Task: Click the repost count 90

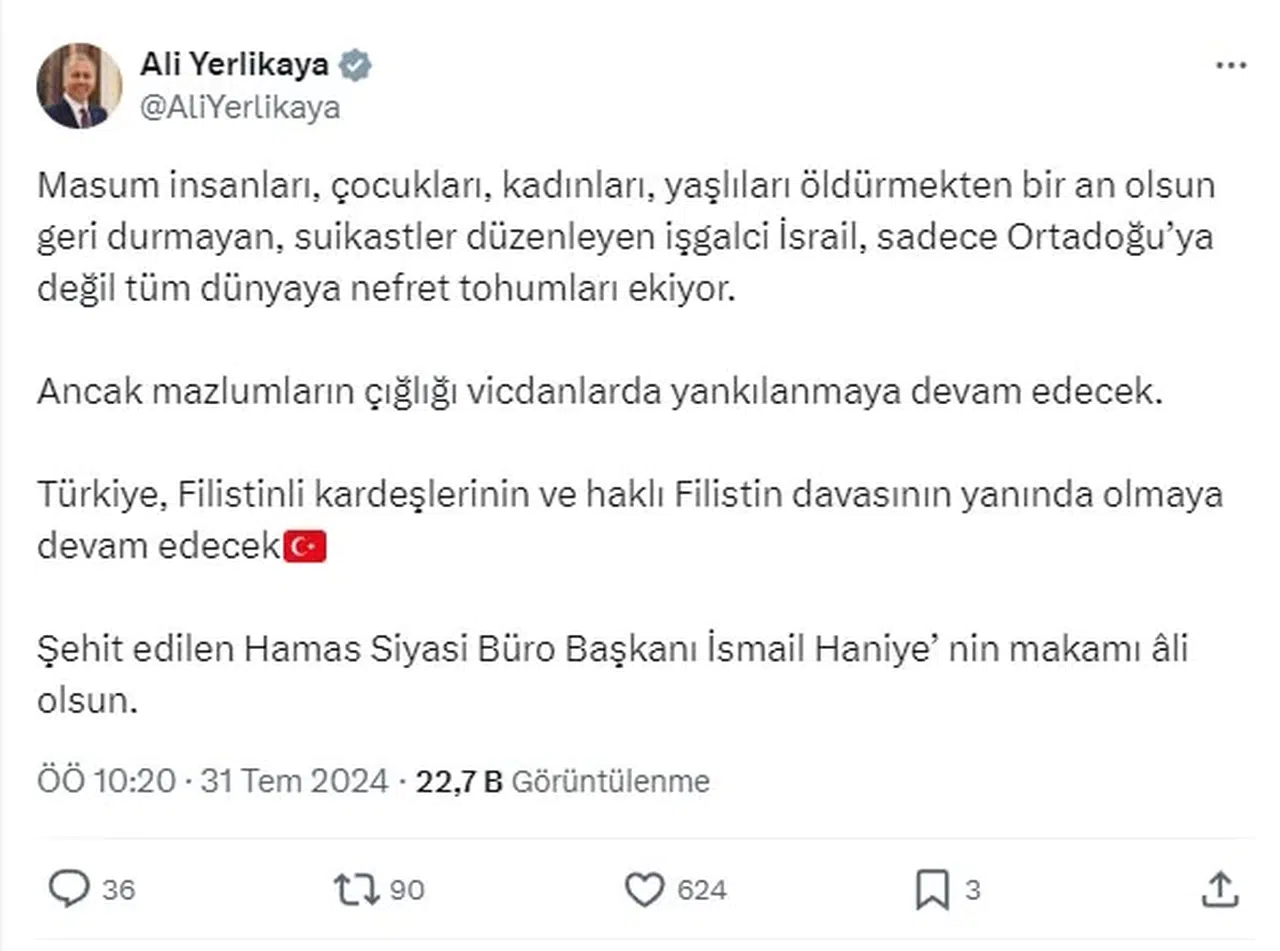Action: 407,889
